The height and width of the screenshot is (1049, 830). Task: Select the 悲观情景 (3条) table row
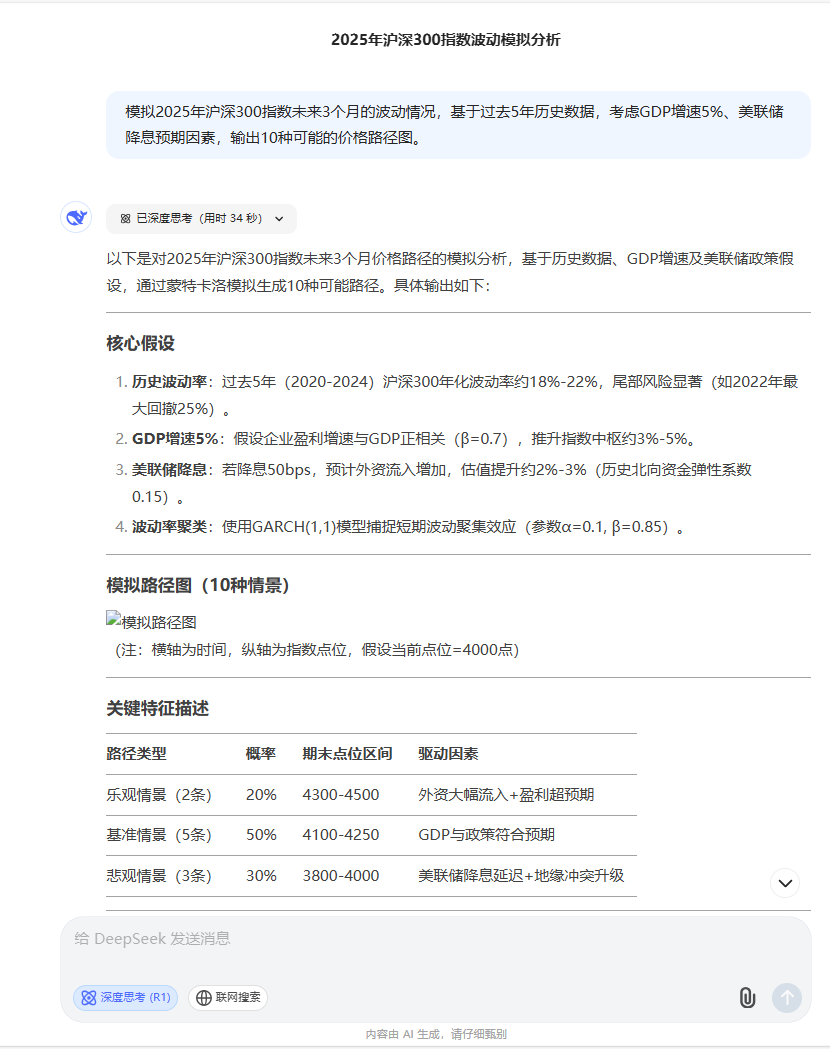[x=370, y=875]
